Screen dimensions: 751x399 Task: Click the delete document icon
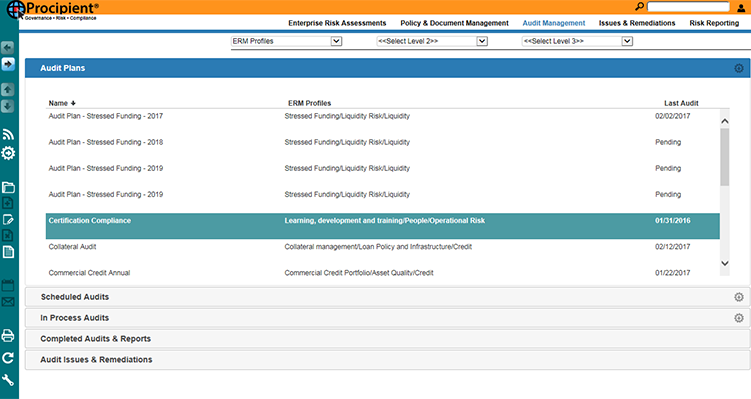pos(8,236)
